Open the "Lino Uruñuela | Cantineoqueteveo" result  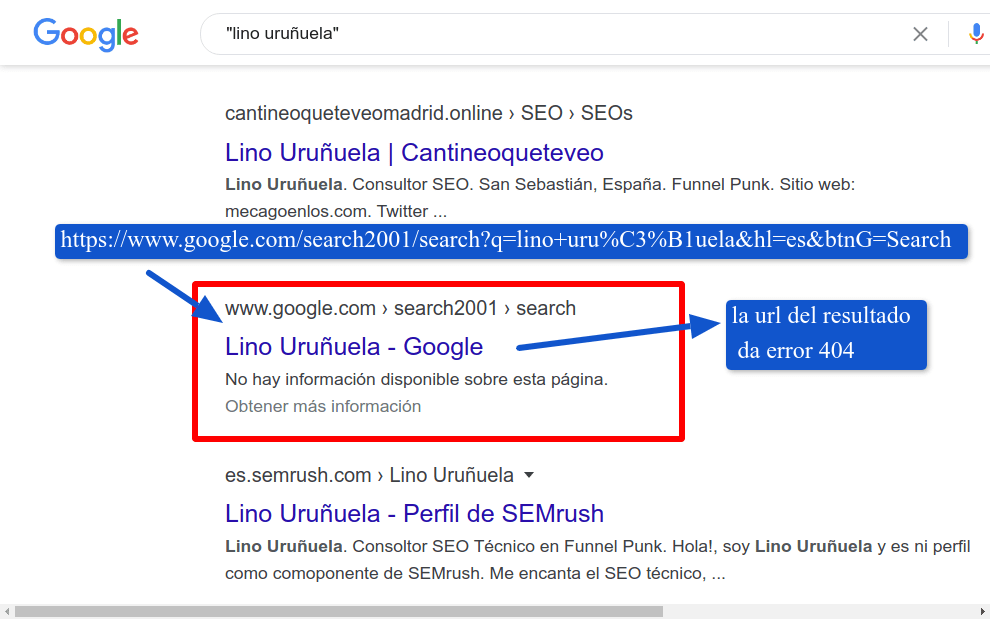coord(414,152)
